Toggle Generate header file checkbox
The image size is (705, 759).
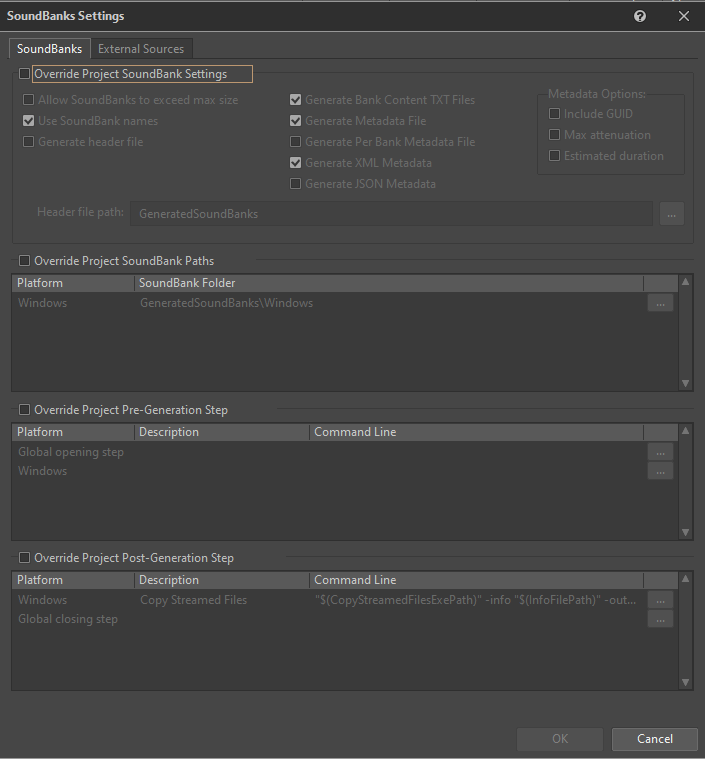(x=29, y=142)
